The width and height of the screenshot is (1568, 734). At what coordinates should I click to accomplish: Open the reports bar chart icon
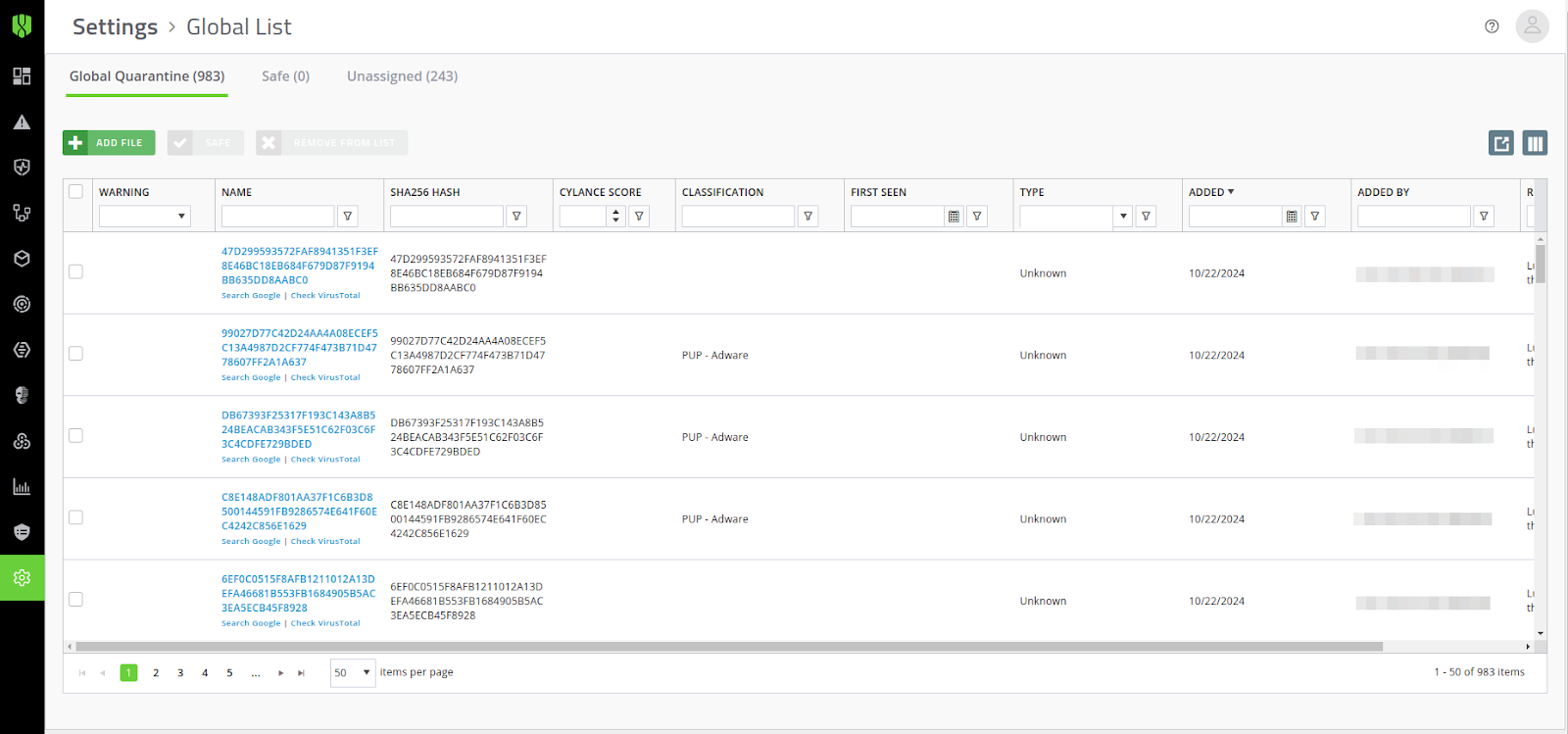22,487
